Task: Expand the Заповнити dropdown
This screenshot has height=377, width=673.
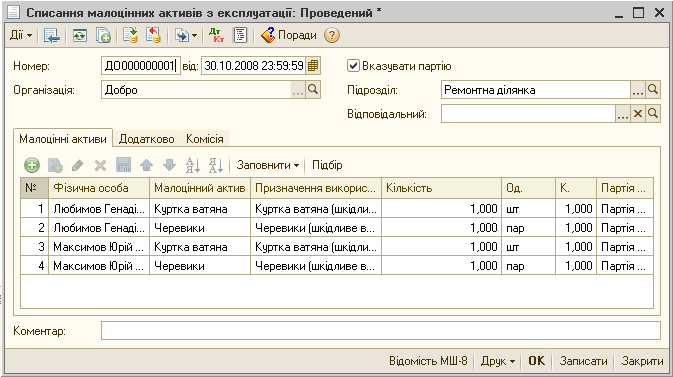Action: pos(268,165)
